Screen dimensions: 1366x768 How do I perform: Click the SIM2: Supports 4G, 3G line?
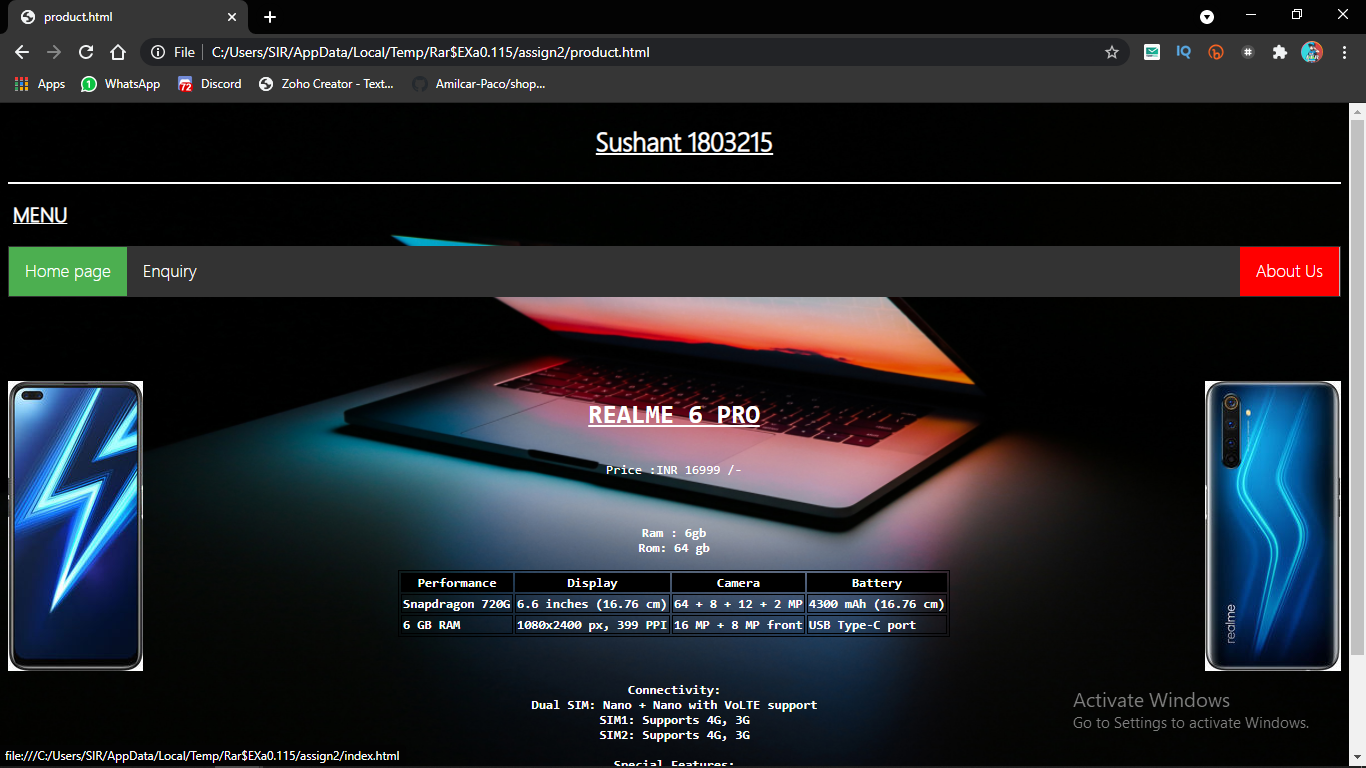674,735
